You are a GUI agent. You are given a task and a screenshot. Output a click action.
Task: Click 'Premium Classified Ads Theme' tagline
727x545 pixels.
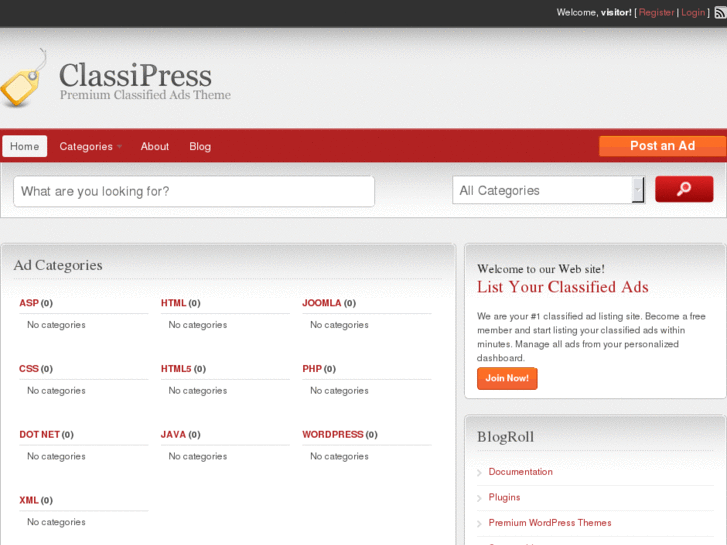pyautogui.click(x=145, y=95)
